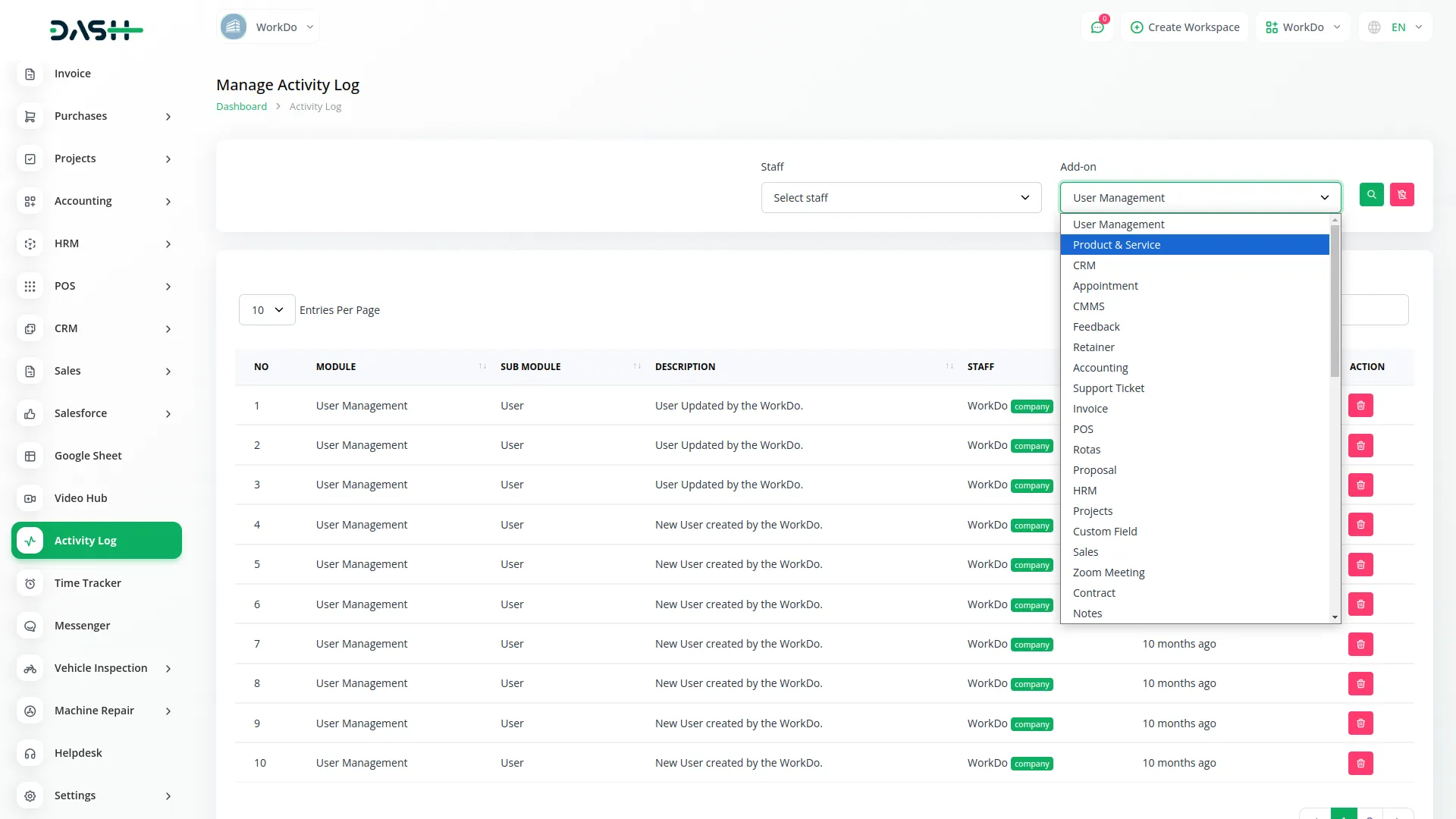Click the Helpdesk headset icon
The height and width of the screenshot is (819, 1456).
[x=30, y=753]
